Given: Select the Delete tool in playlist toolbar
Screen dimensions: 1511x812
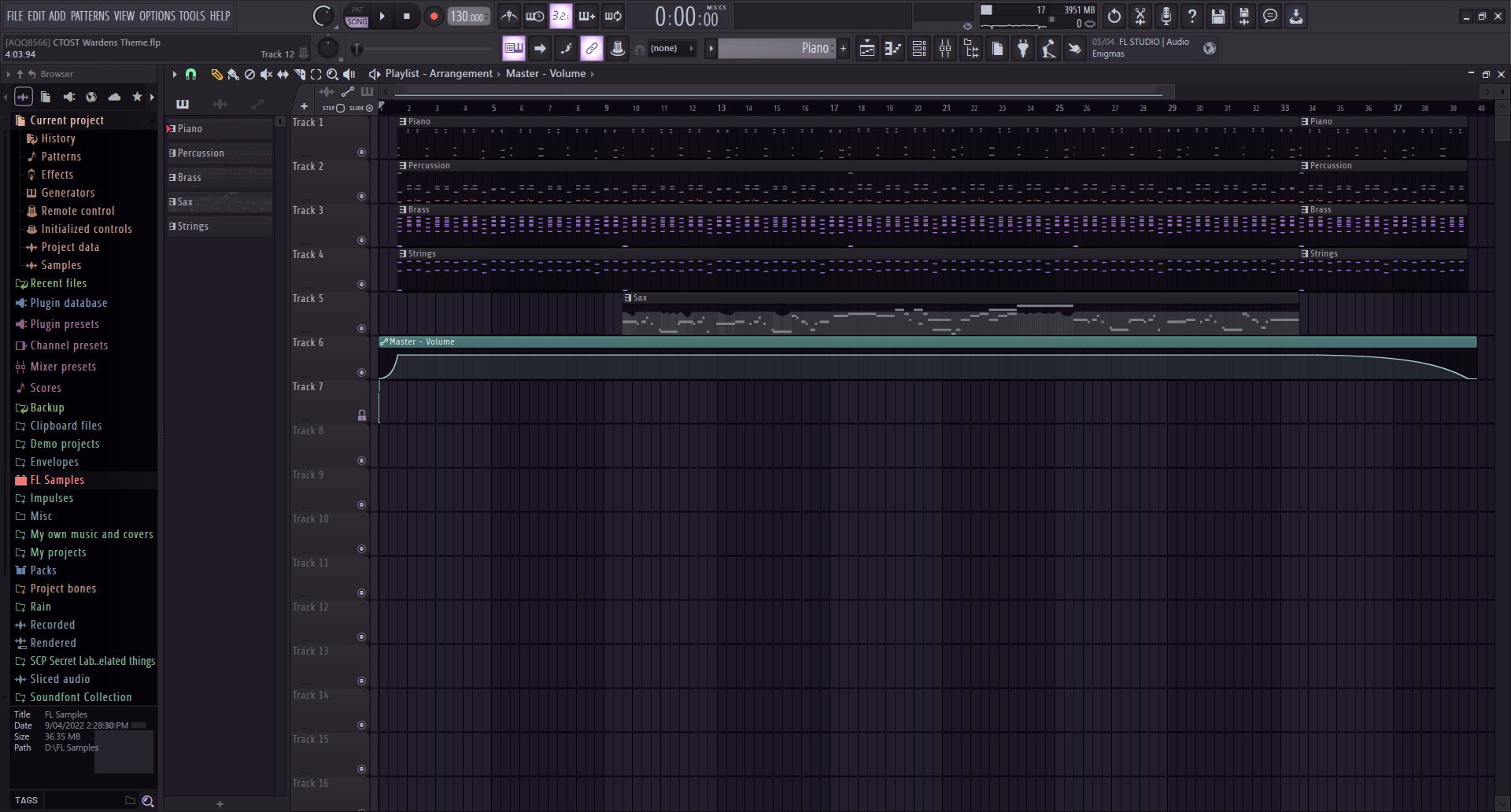Looking at the screenshot, I should [x=249, y=74].
